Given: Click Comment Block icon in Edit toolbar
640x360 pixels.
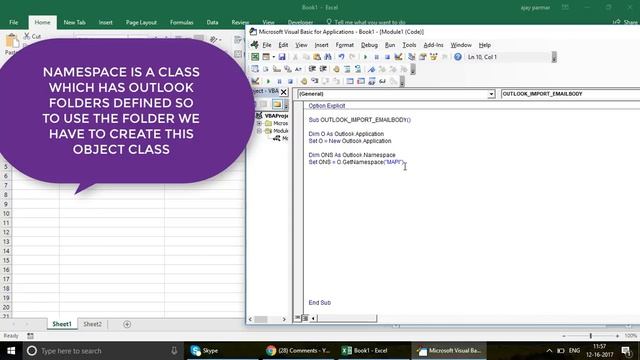Looking at the screenshot, I should click(x=347, y=69).
